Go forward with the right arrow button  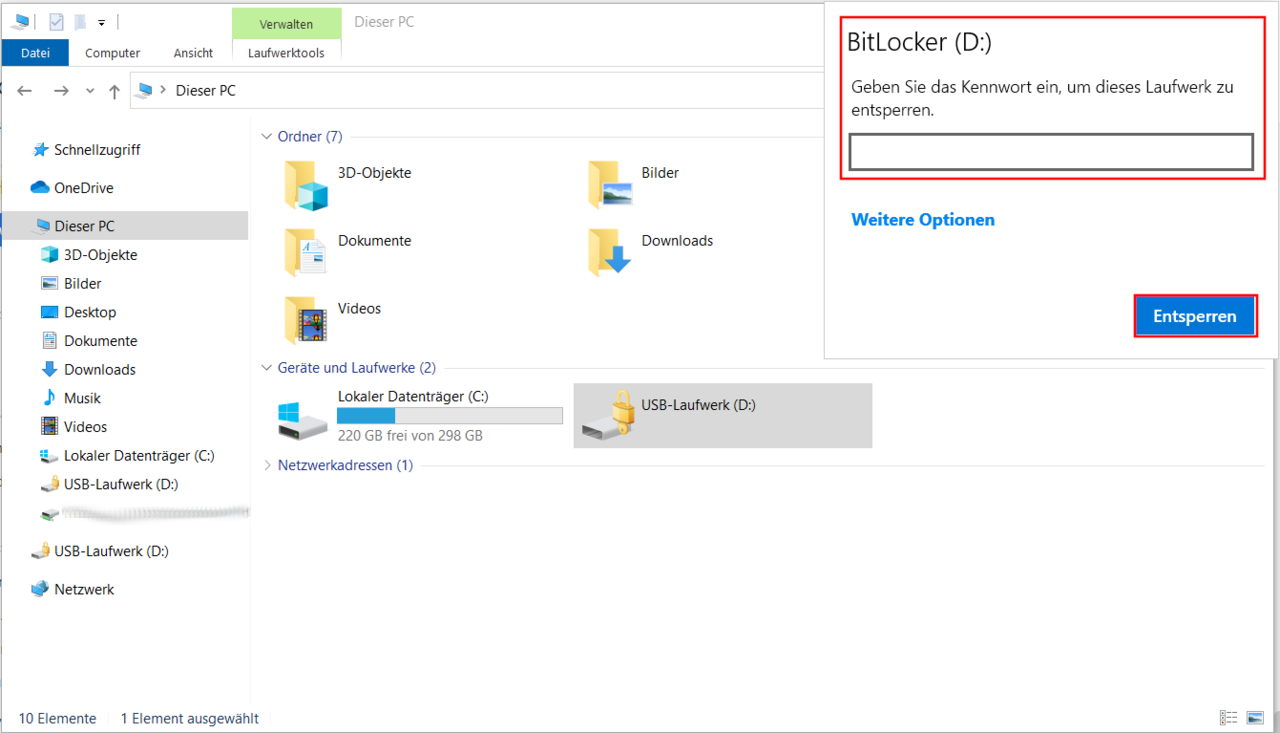tap(61, 91)
